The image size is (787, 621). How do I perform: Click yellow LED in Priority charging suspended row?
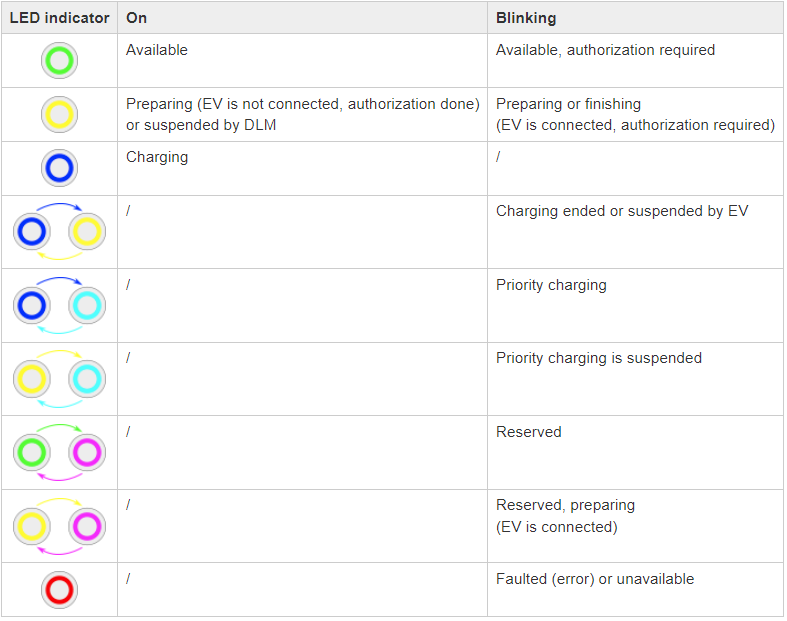[x=32, y=379]
